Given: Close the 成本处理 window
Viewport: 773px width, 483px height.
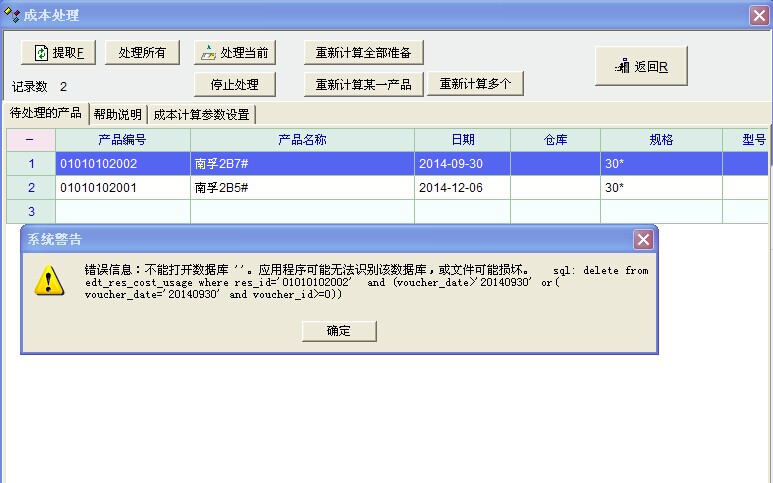Looking at the screenshot, I should pyautogui.click(x=759, y=15).
